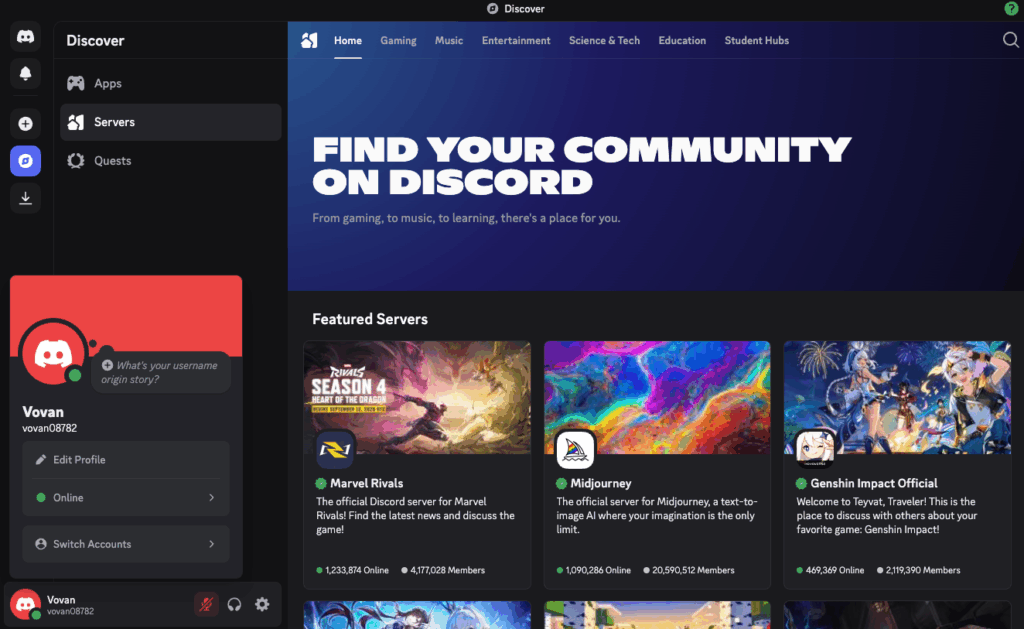Viewport: 1024px width, 629px height.
Task: Click the Midjourney server title
Action: [601, 483]
